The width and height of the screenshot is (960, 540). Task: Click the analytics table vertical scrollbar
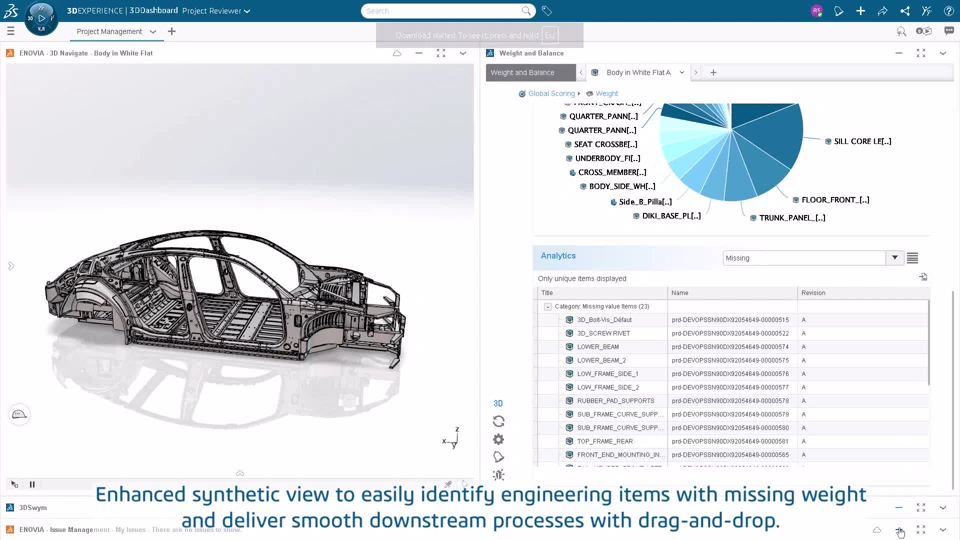click(x=929, y=342)
